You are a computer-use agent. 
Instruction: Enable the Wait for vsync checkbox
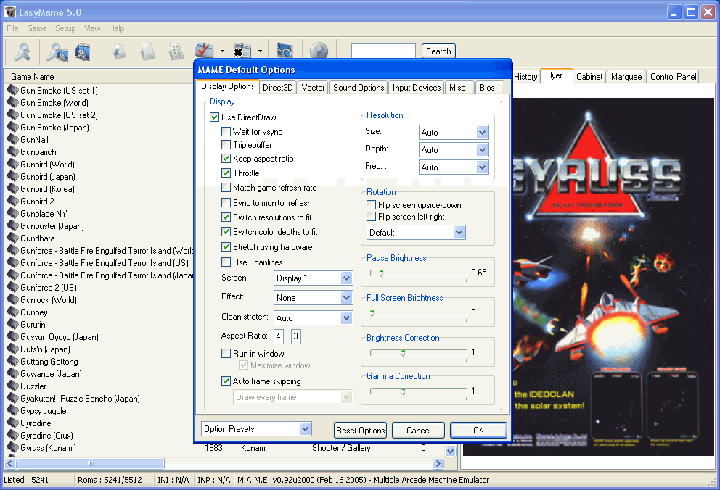[x=226, y=132]
